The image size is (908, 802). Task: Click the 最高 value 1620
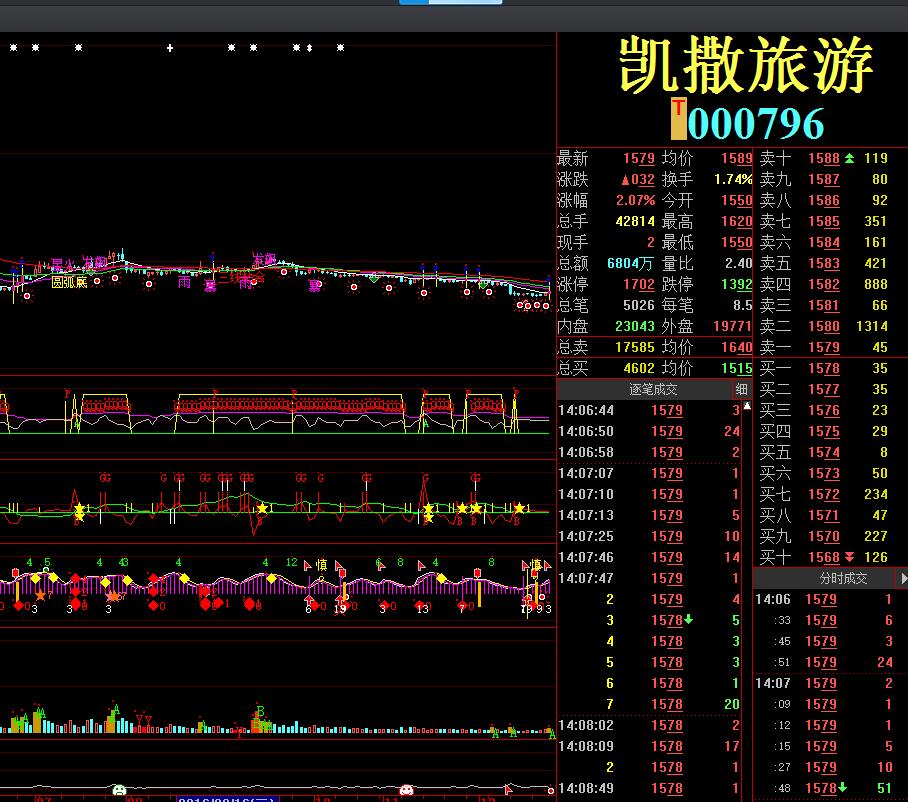point(737,221)
